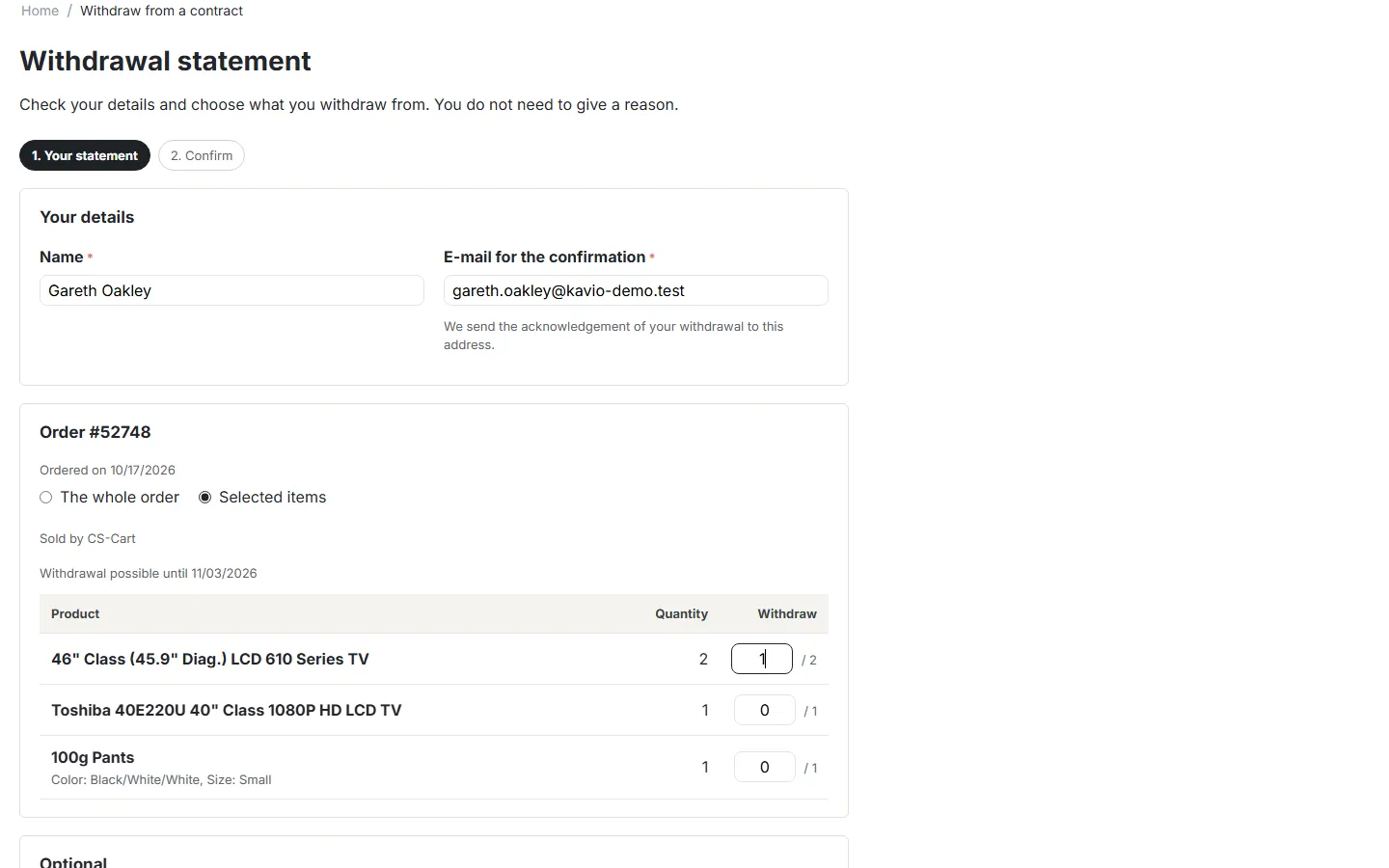Click product name '100g Pants'
The width and height of the screenshot is (1389, 868).
click(x=93, y=757)
